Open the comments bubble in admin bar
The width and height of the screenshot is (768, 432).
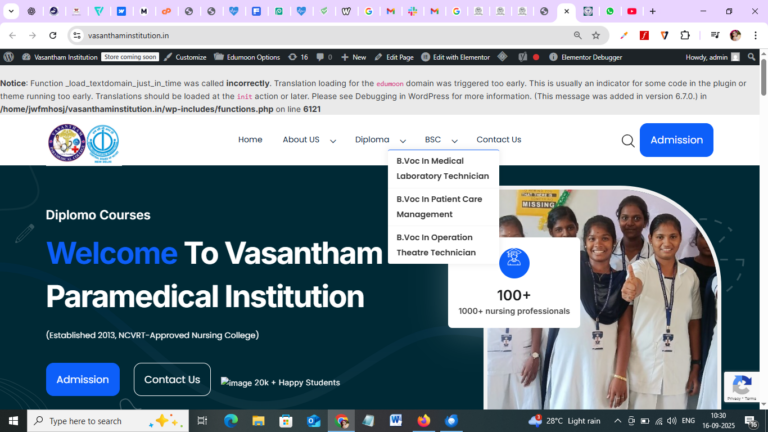324,57
